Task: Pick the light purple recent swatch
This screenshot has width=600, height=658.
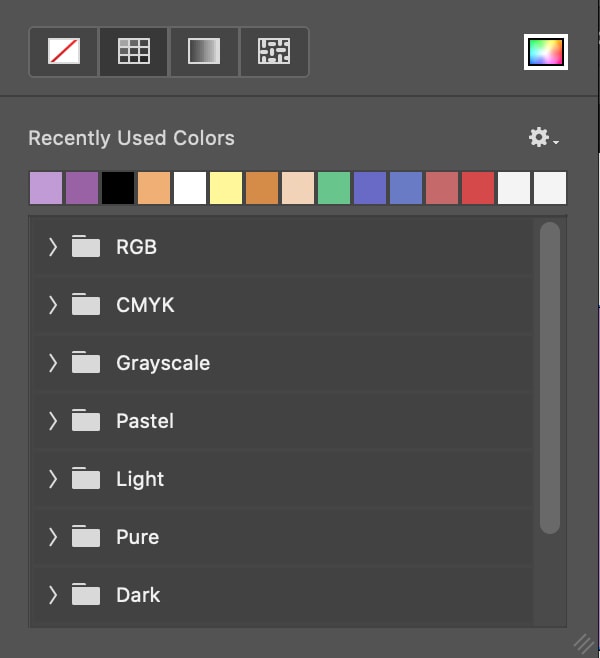Action: click(x=46, y=188)
